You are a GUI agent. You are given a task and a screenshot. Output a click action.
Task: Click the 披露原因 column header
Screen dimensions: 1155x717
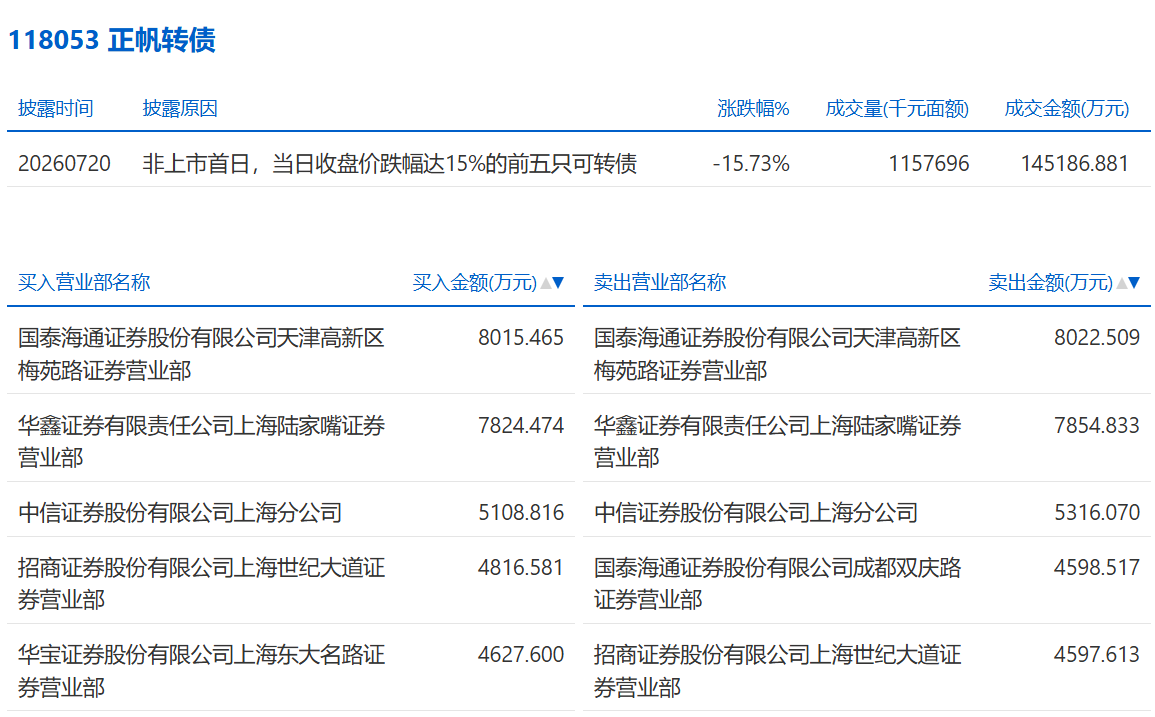click(180, 109)
